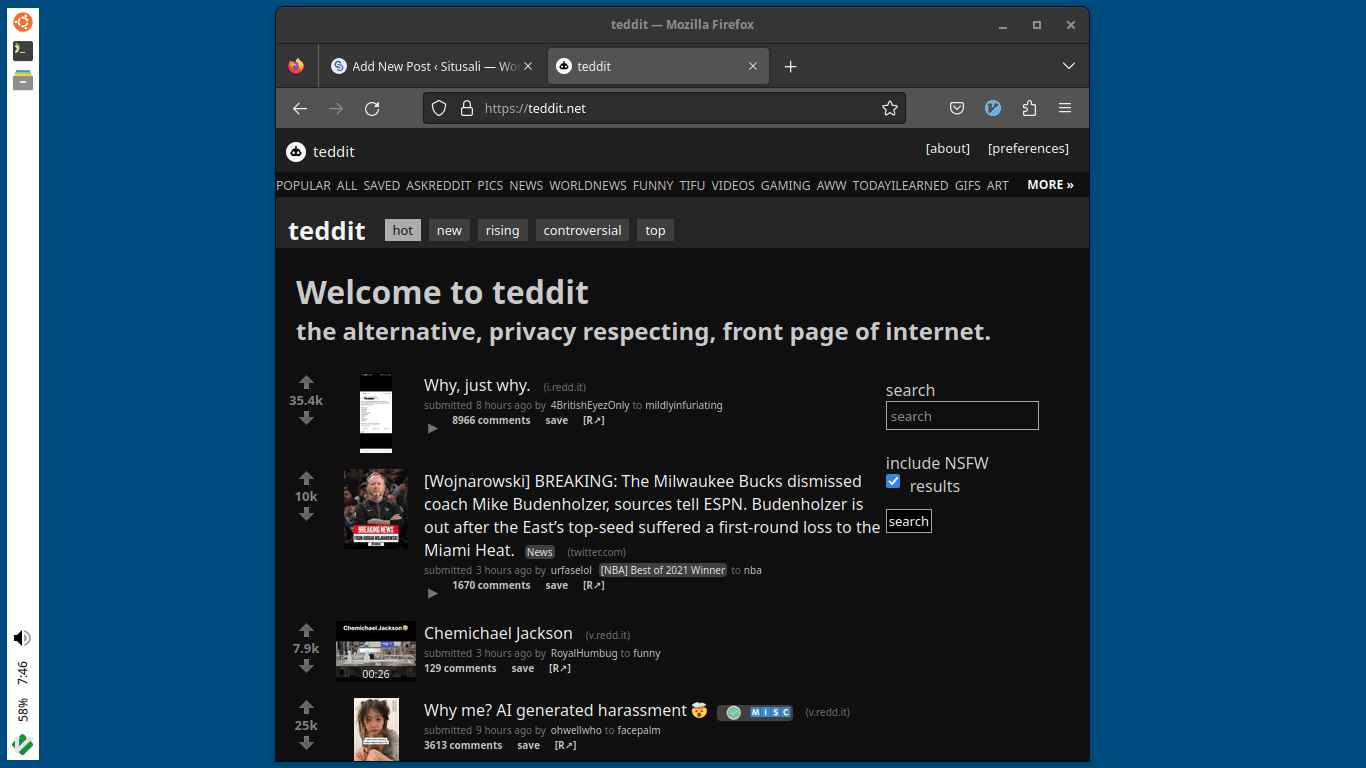The width and height of the screenshot is (1366, 768).
Task: Downvote the Wojnarowski BREAKING post
Action: (306, 514)
